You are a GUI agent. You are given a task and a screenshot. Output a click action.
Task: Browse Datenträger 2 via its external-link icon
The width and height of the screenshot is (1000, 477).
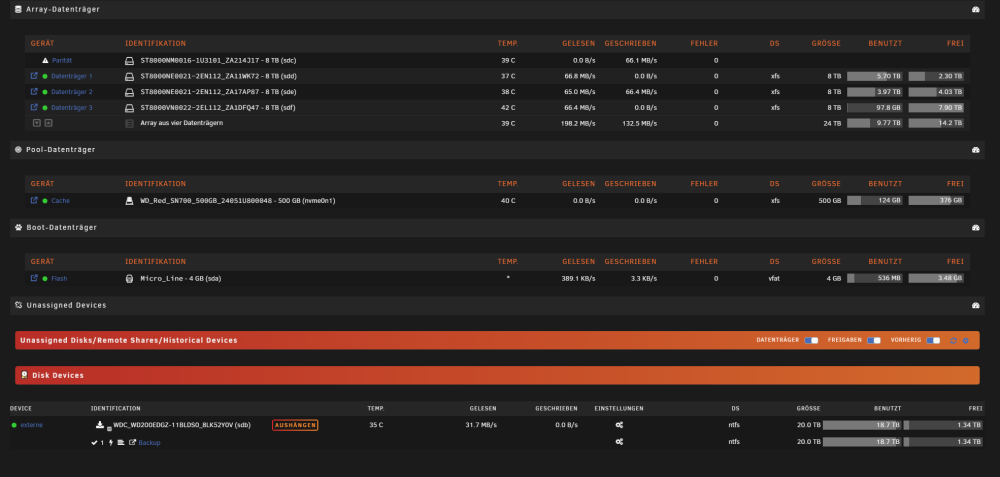click(x=34, y=92)
